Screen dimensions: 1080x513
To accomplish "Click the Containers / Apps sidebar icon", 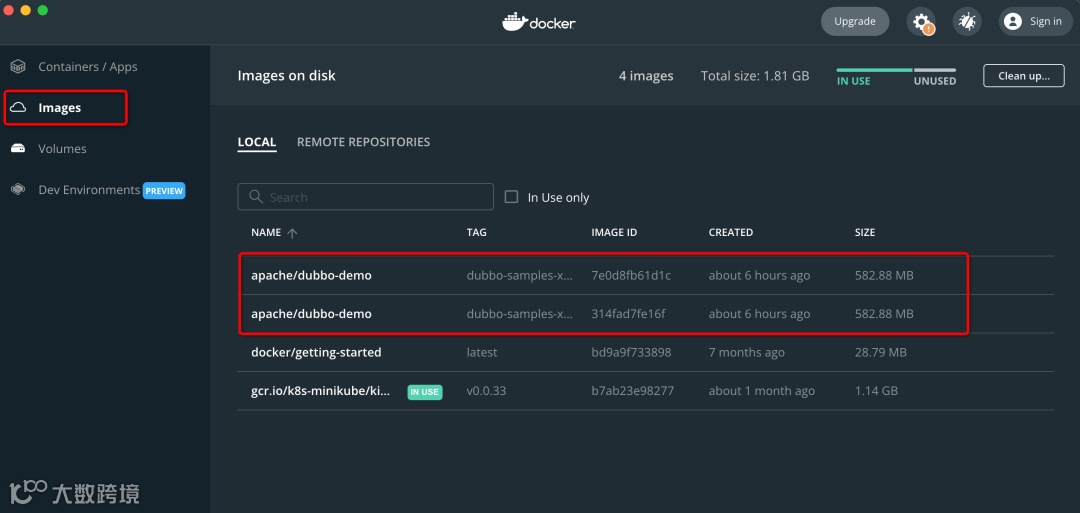I will click(18, 67).
